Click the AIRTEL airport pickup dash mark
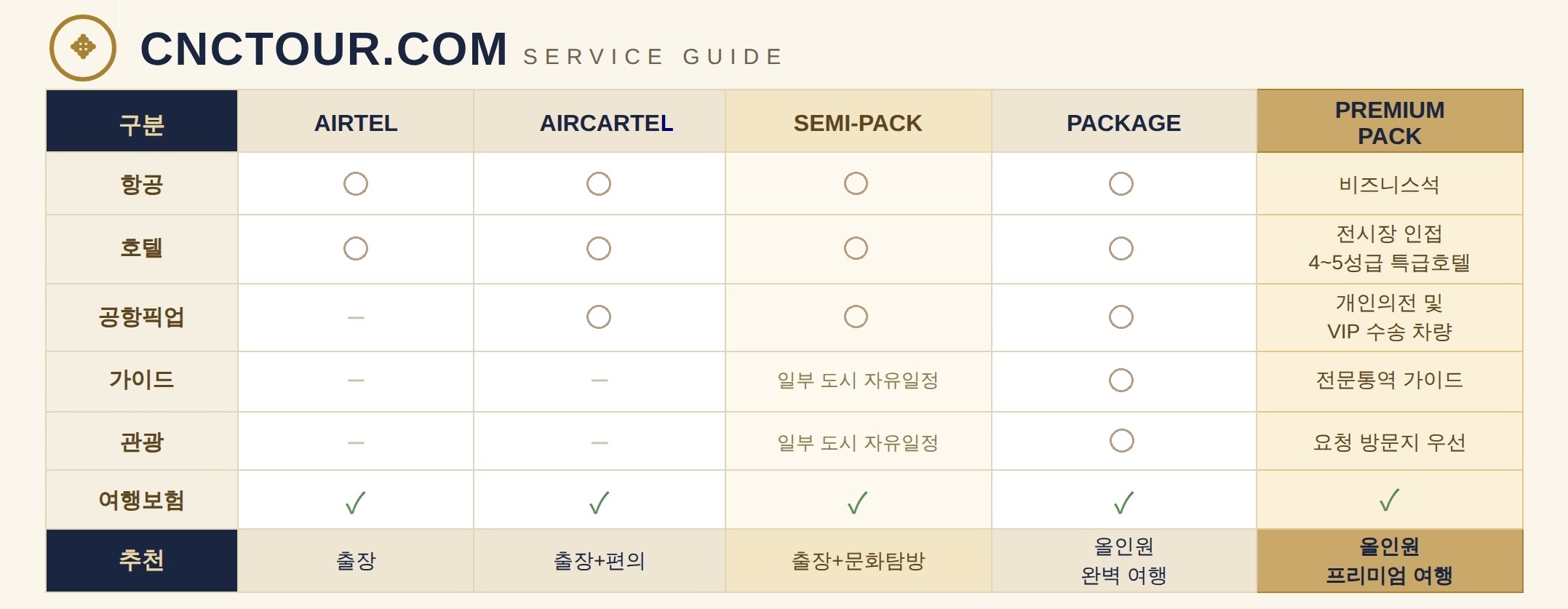The image size is (1568, 609). point(356,318)
